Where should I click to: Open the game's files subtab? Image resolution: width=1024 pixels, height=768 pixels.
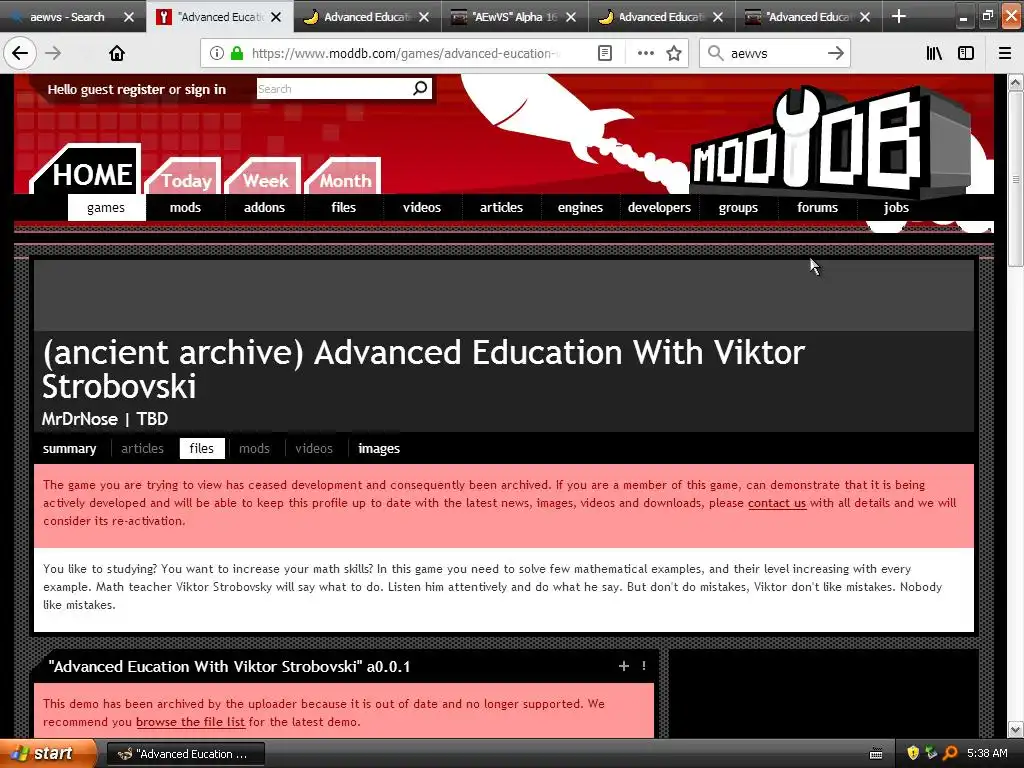(202, 449)
